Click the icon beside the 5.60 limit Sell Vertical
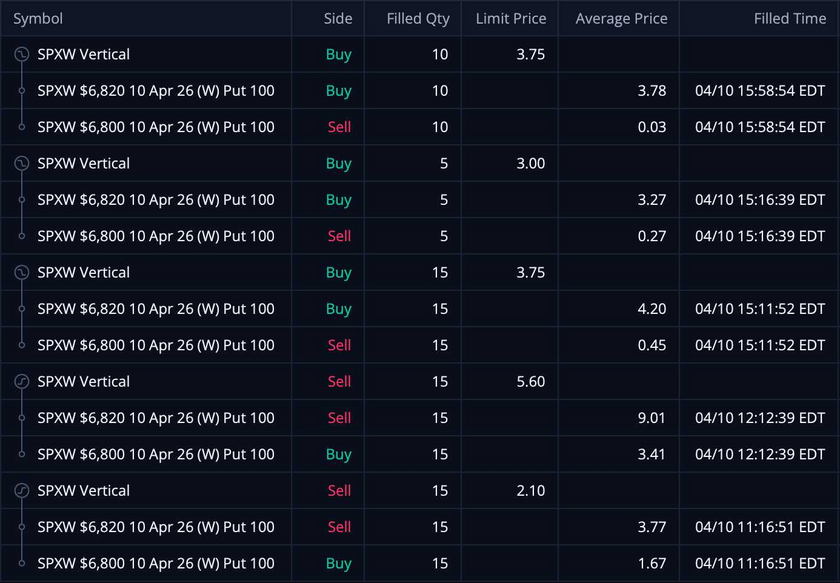The width and height of the screenshot is (840, 583). pos(21,382)
